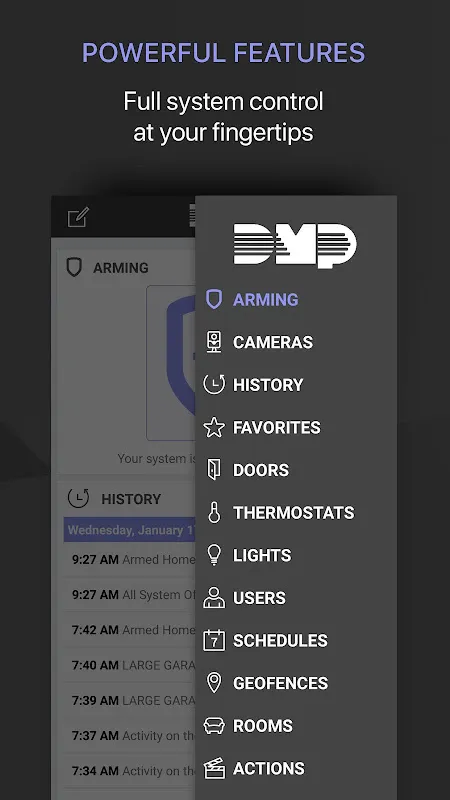Viewport: 450px width, 800px height.
Task: Tap the History card header icon
Action: pos(79,498)
